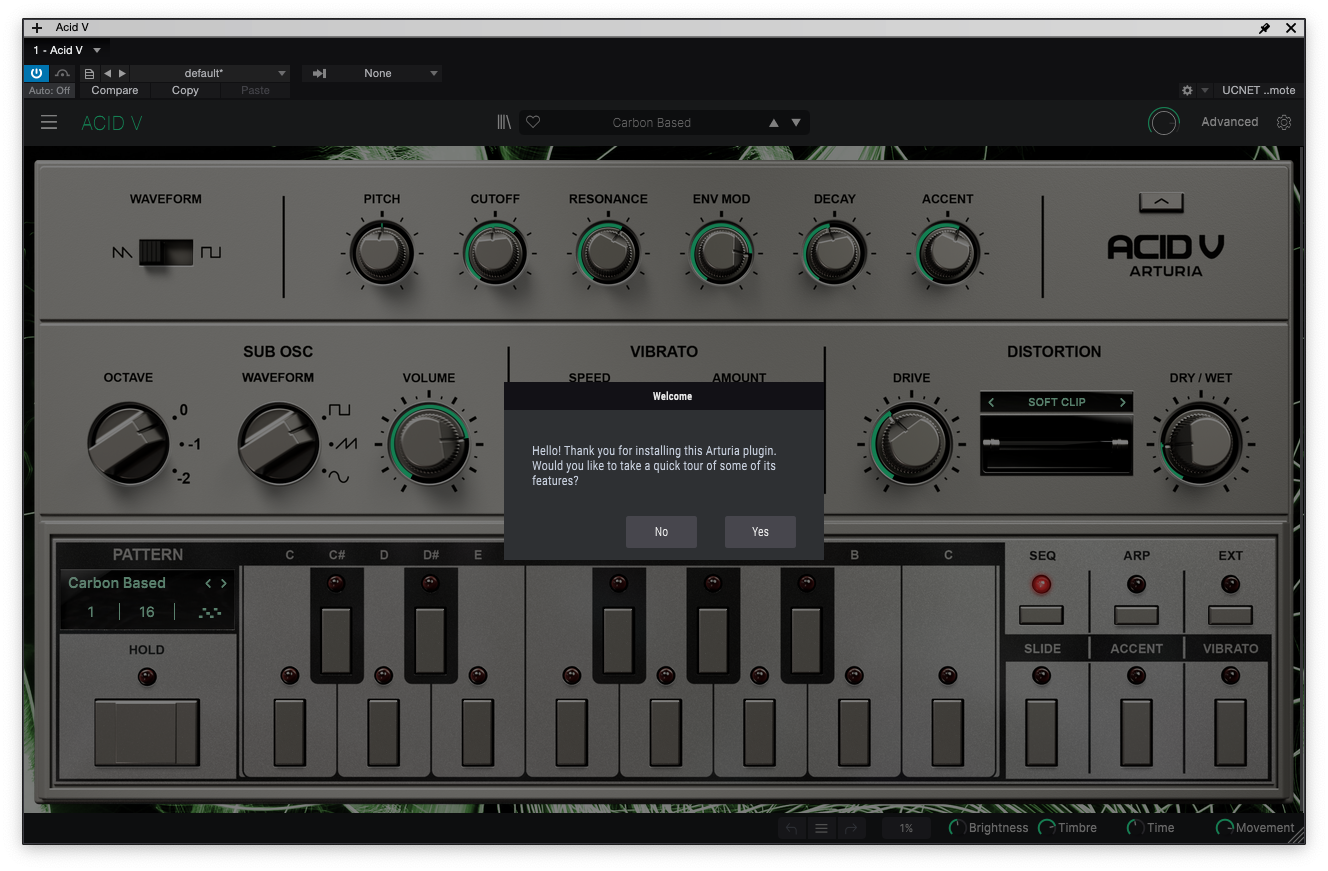This screenshot has width=1328, height=871.
Task: Open the Carbon Based preset name field
Action: coord(652,123)
